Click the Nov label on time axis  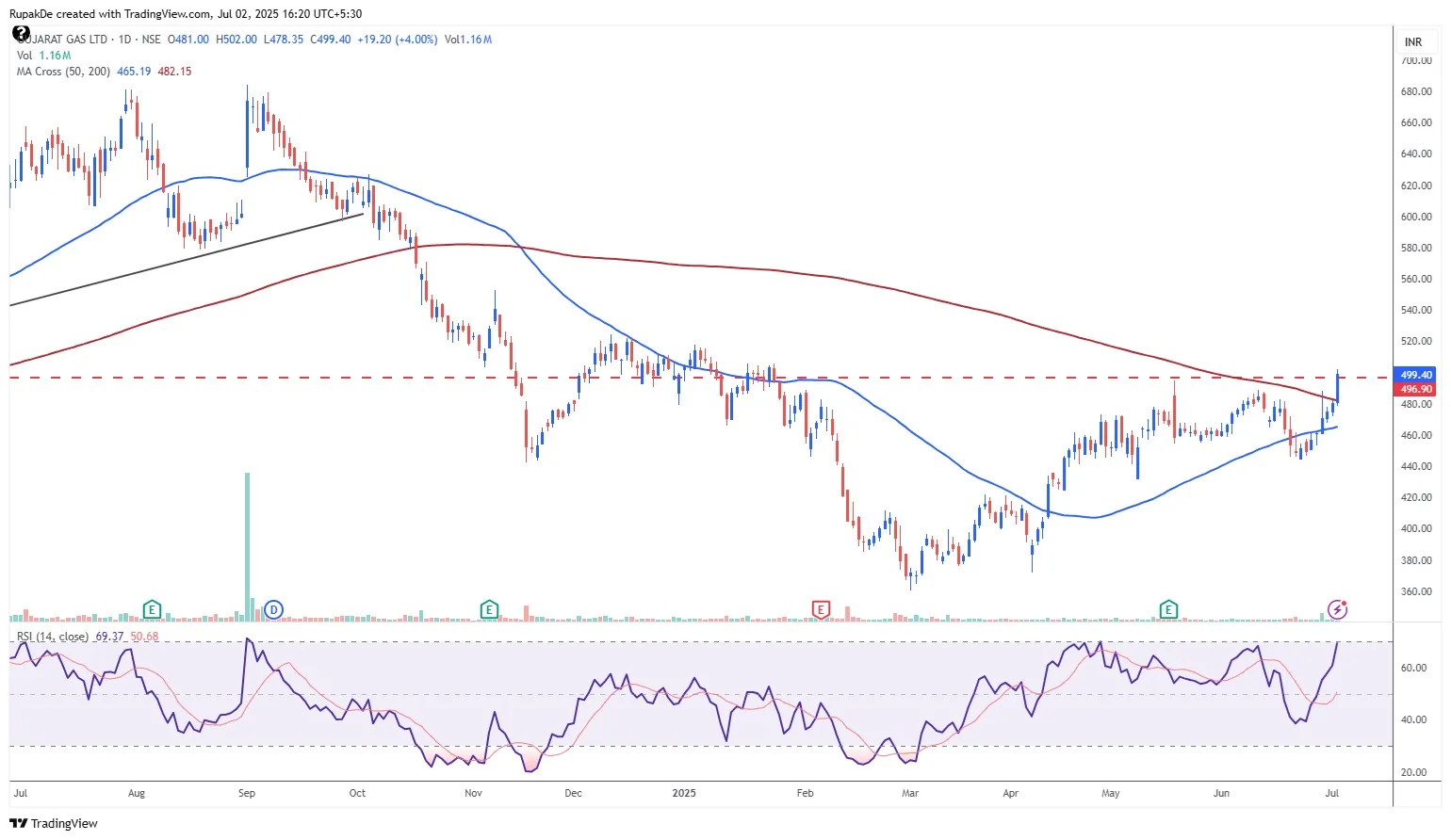click(474, 794)
